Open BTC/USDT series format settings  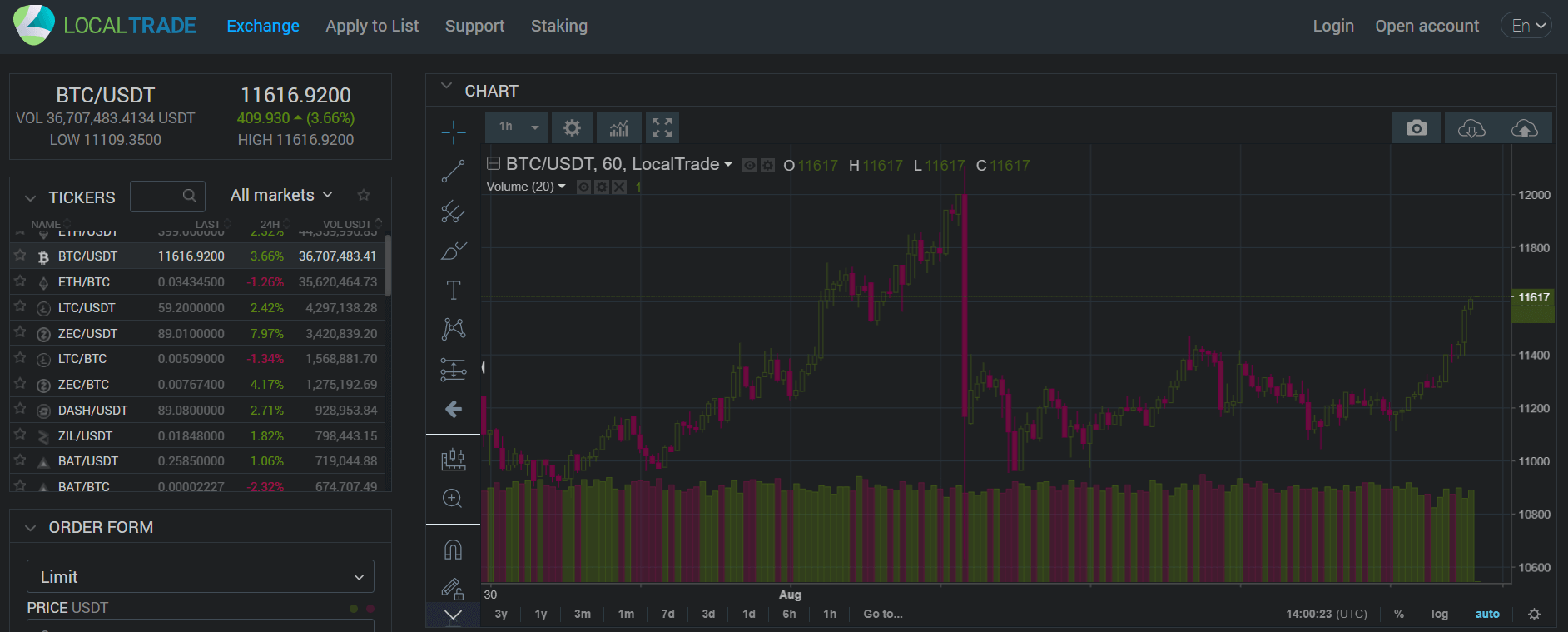point(767,166)
